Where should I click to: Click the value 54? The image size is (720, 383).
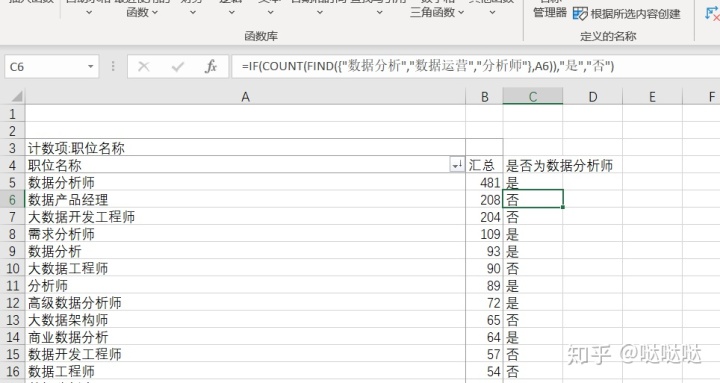coord(494,372)
